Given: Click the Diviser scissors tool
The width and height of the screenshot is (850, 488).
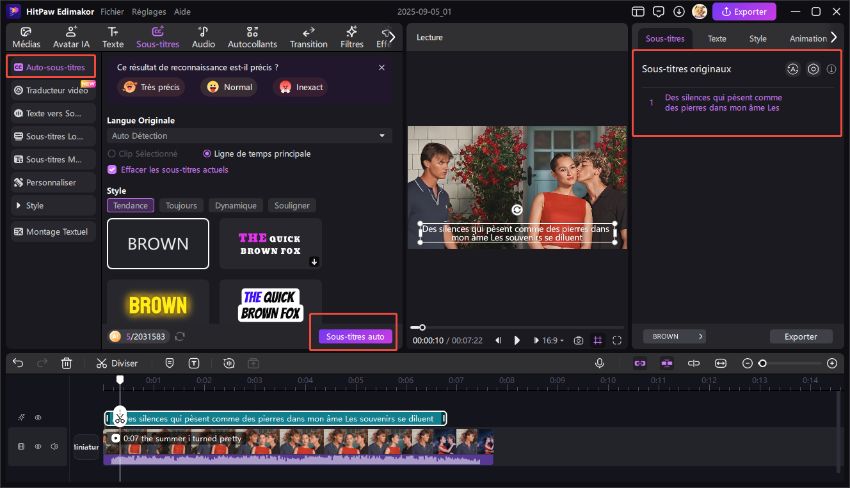Looking at the screenshot, I should pyautogui.click(x=117, y=363).
